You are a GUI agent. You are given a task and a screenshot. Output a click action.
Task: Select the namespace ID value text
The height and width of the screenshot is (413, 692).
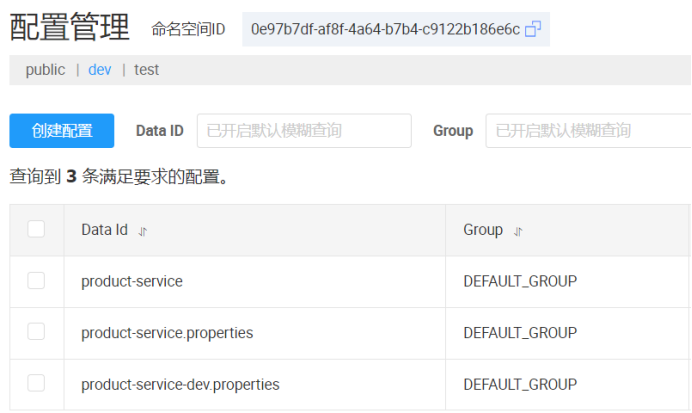(385, 29)
